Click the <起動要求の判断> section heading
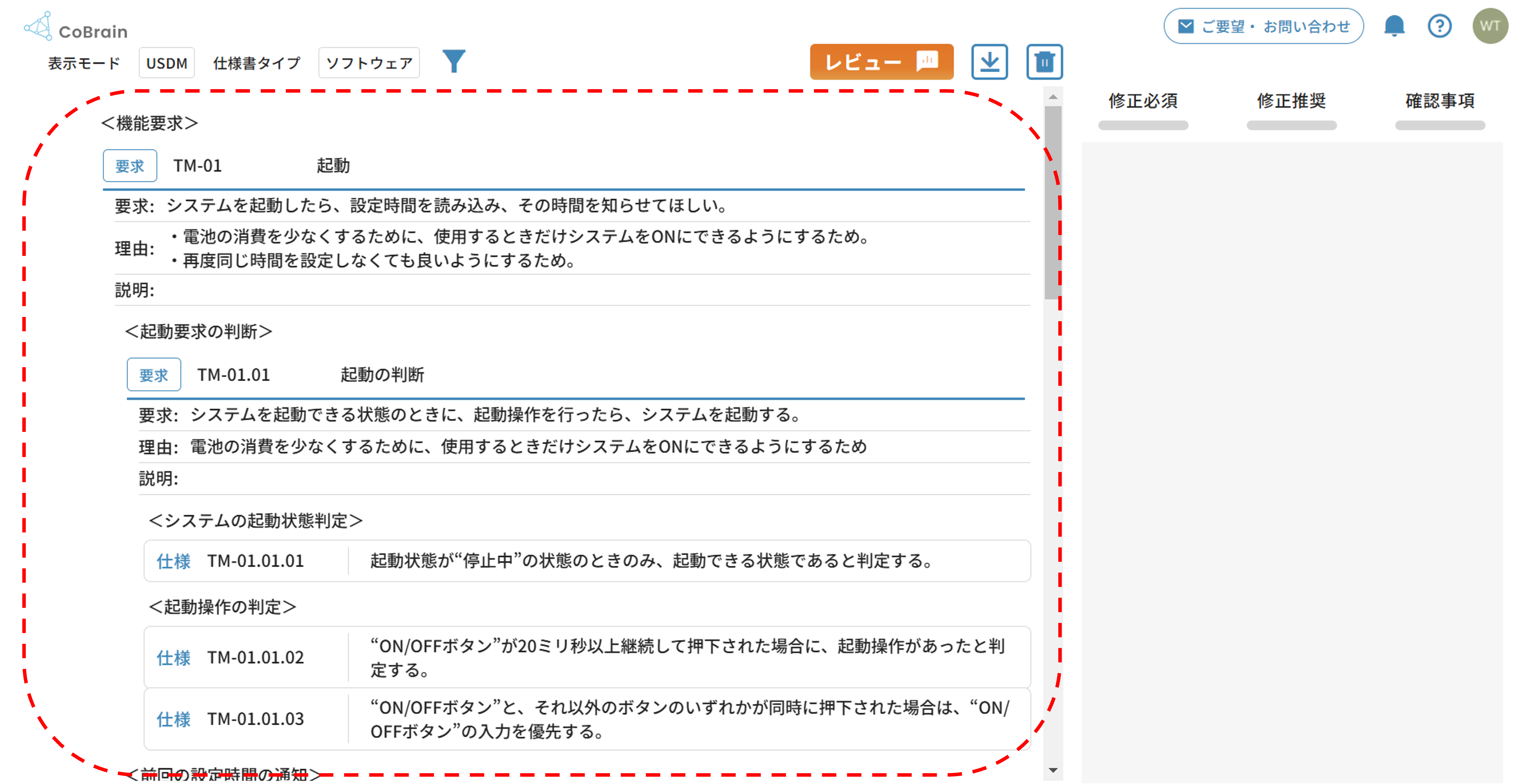The height and width of the screenshot is (784, 1523). pos(199,331)
